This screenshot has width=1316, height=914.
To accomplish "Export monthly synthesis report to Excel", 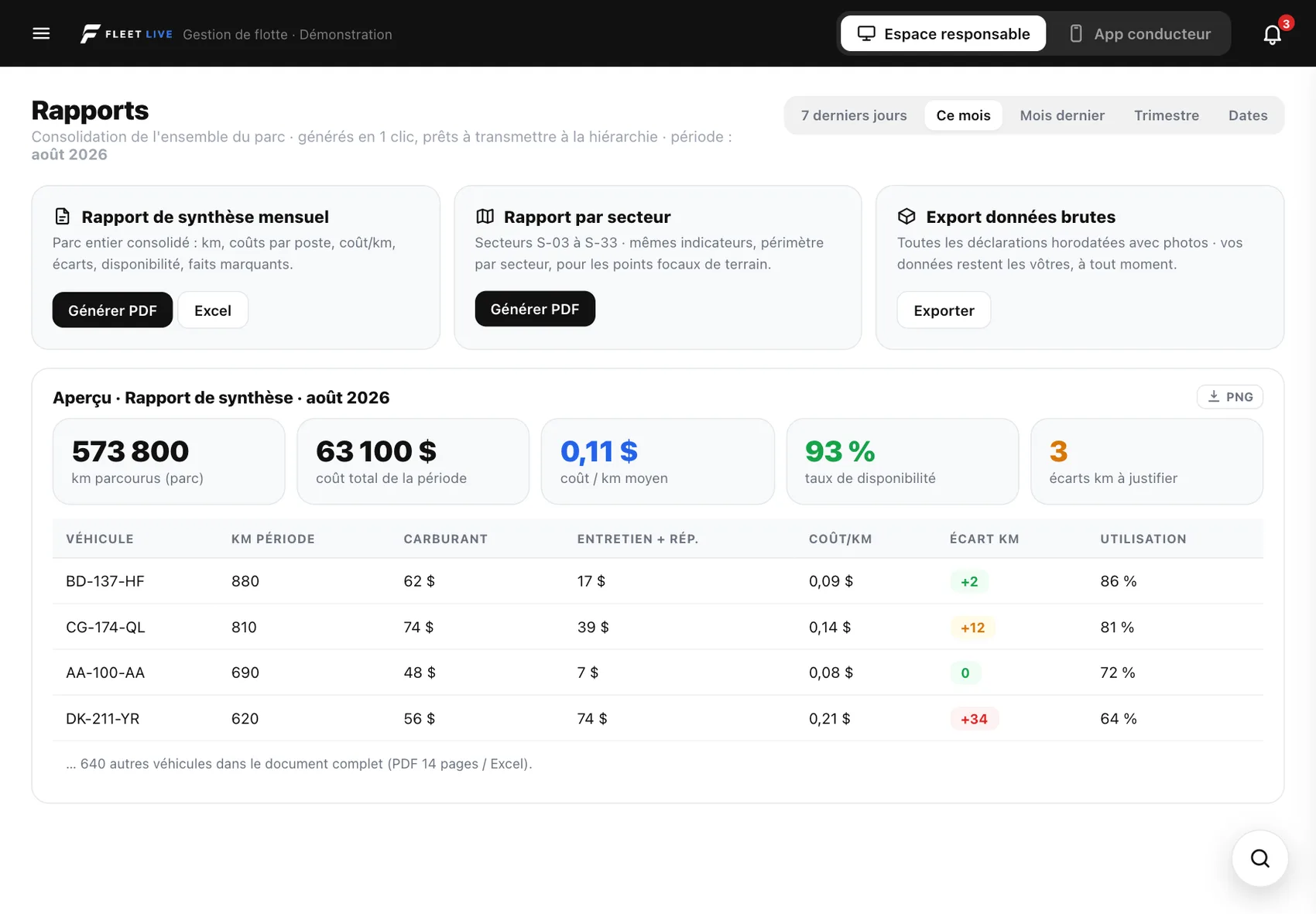I will click(213, 310).
